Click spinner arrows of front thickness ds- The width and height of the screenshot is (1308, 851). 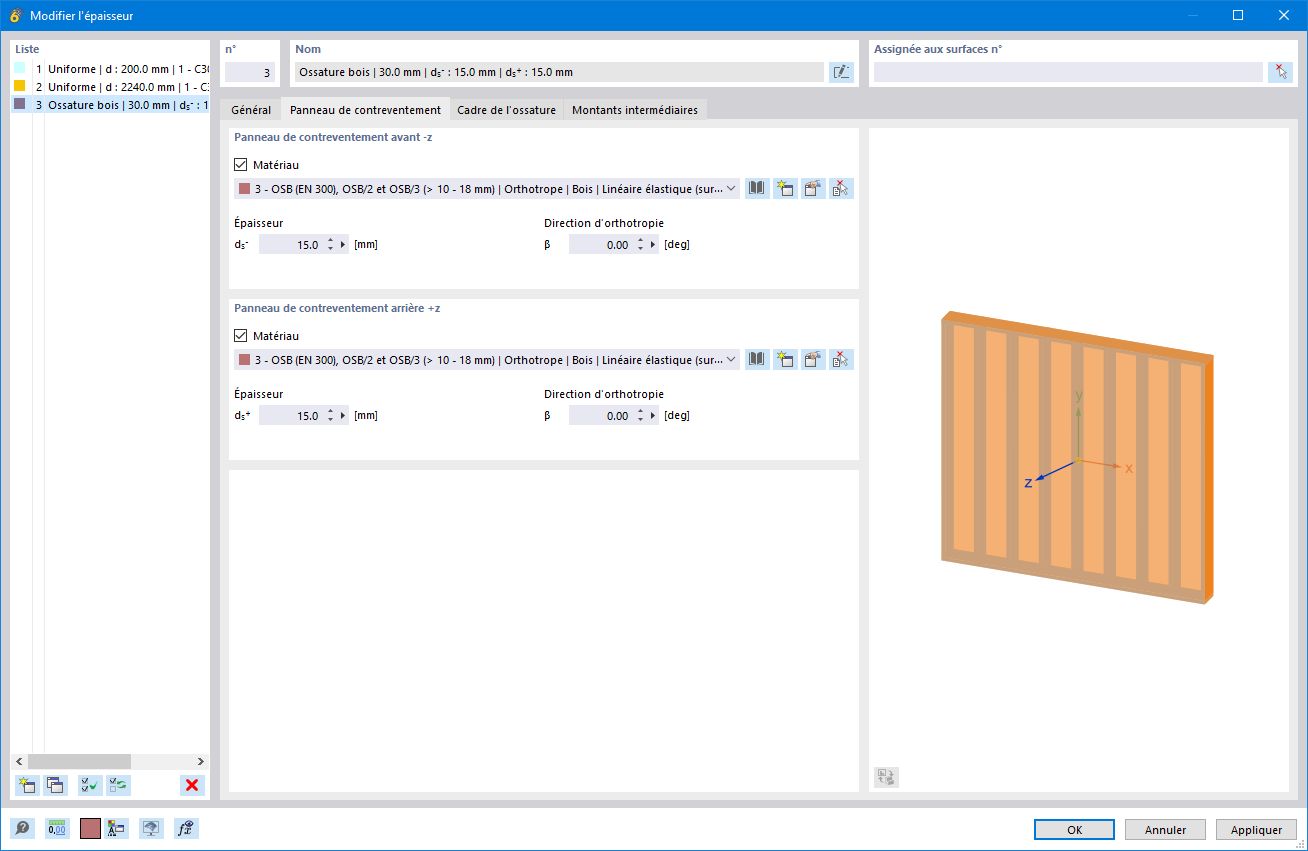[330, 245]
